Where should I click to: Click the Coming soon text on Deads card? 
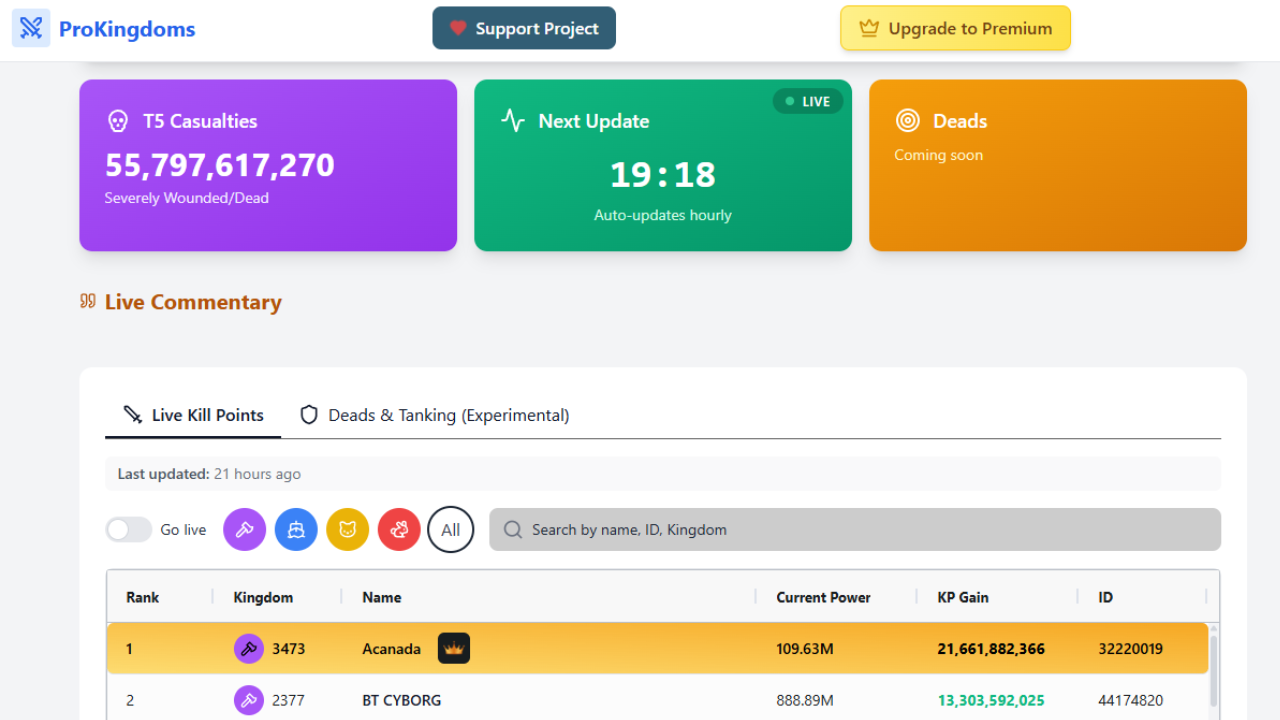coord(939,155)
